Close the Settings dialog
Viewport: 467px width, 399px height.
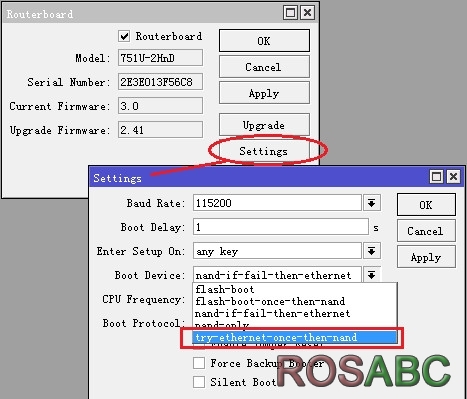453,176
